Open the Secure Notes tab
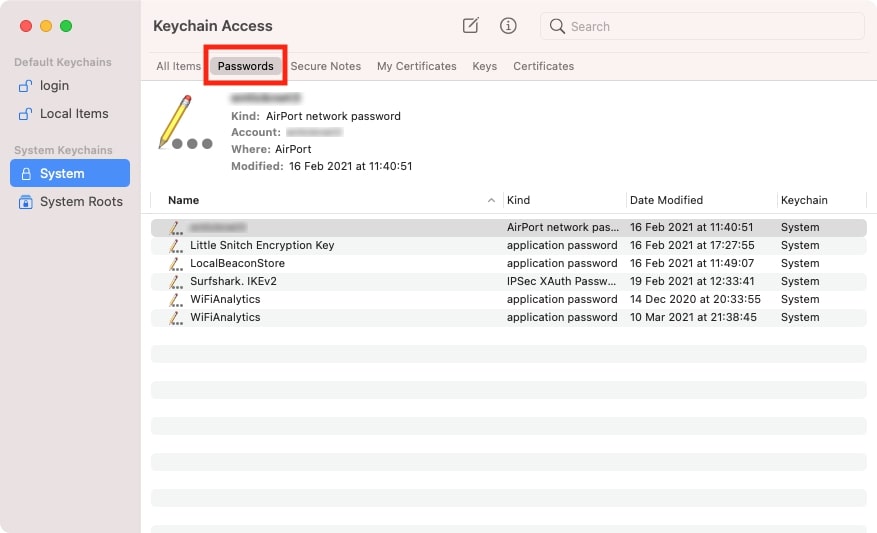 [326, 66]
